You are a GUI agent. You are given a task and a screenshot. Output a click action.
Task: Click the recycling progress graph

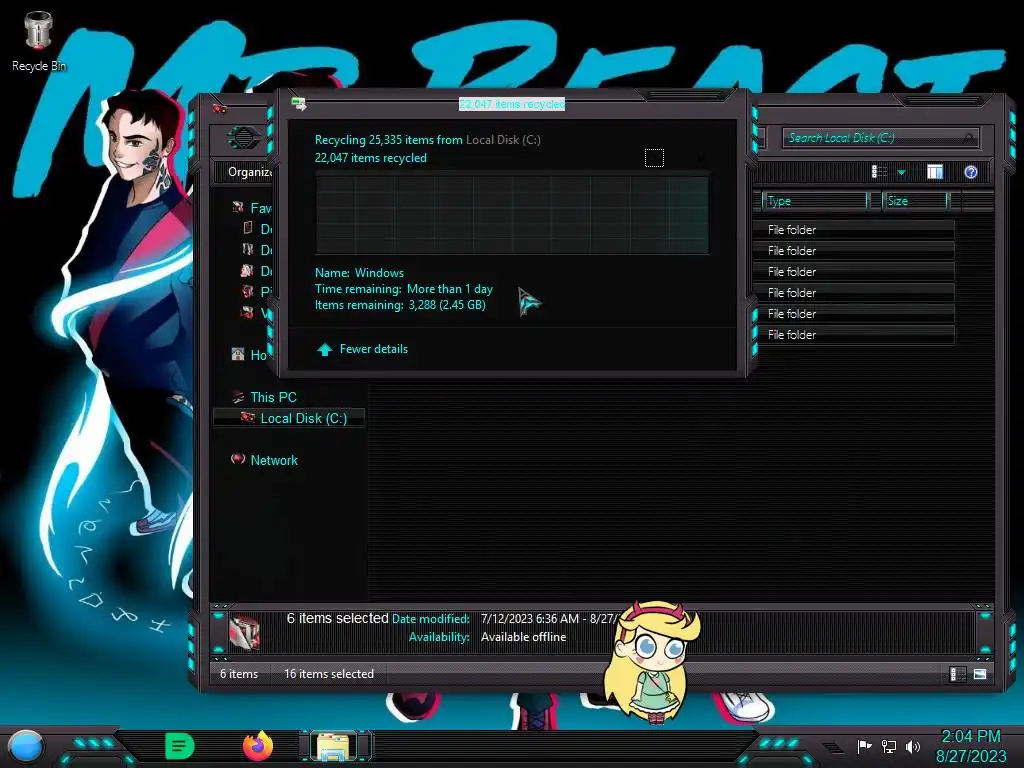tap(512, 213)
